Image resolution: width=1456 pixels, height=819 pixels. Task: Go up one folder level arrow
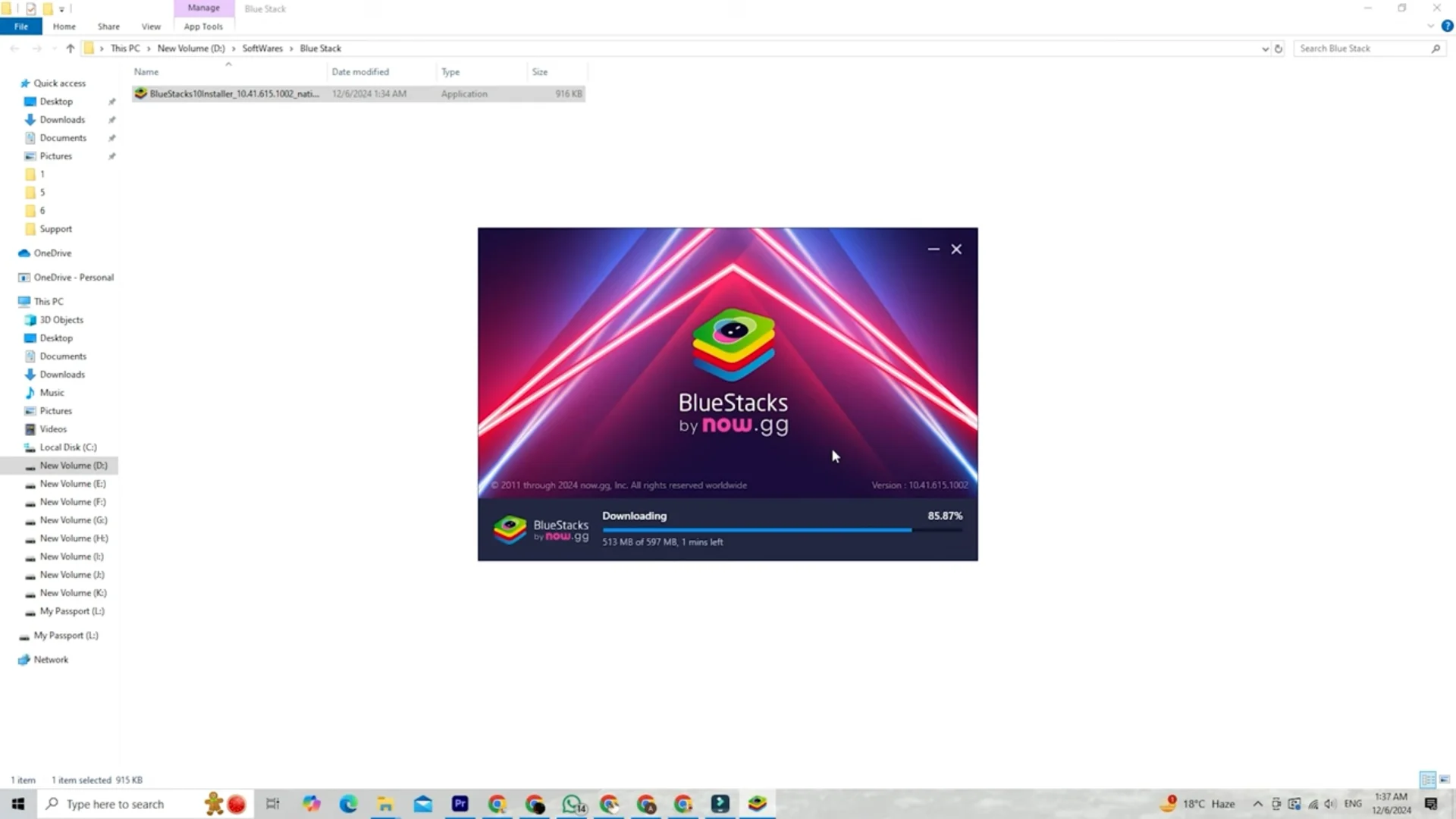pos(70,49)
